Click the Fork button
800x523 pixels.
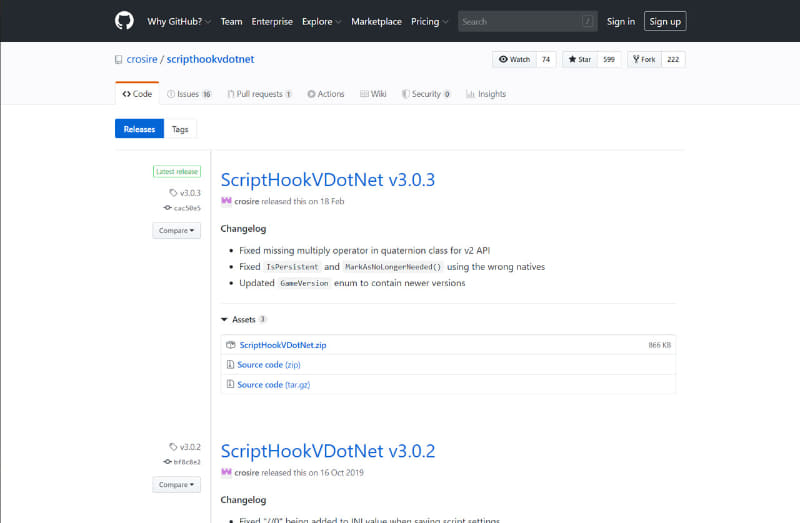(x=644, y=59)
